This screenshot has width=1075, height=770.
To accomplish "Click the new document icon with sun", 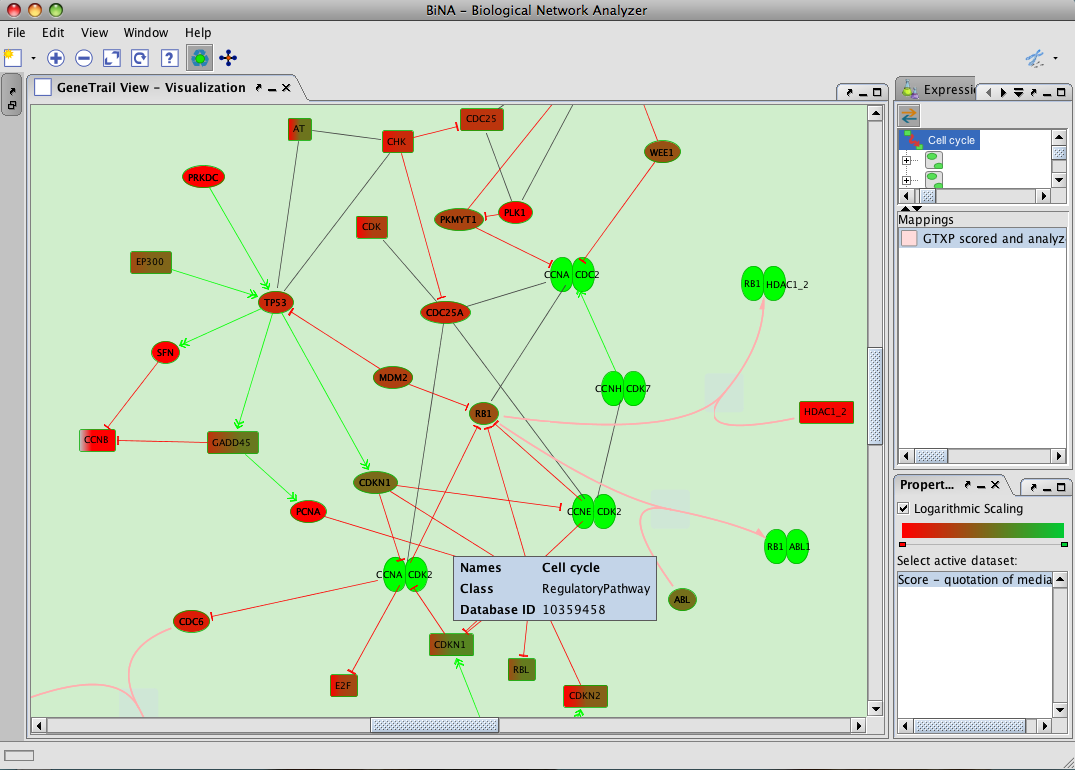I will click(x=12, y=58).
